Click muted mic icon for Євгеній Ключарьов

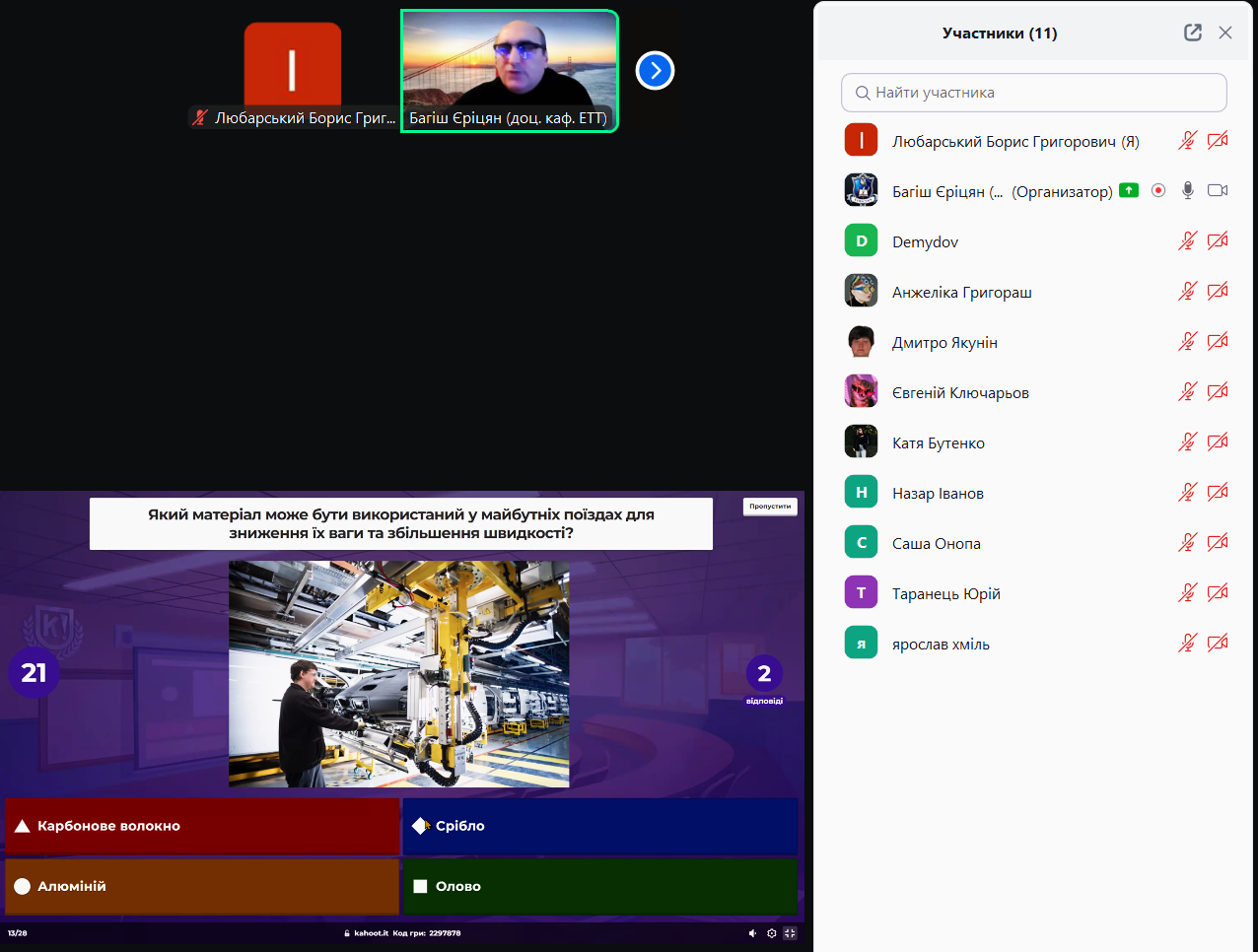coord(1188,391)
